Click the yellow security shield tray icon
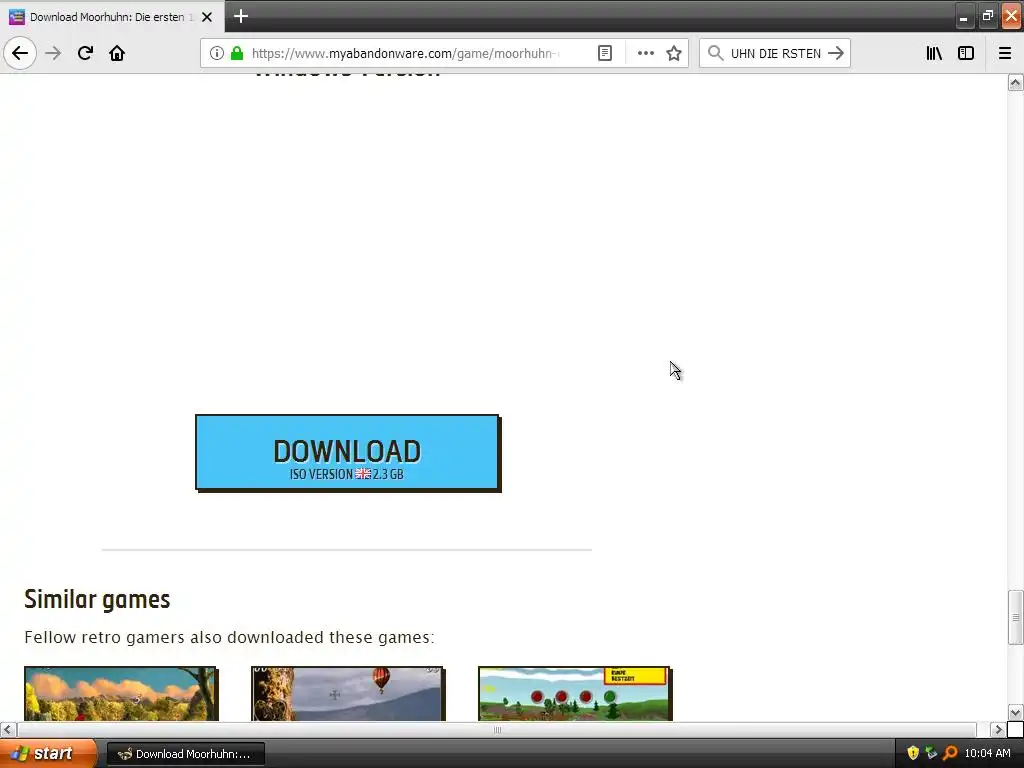 (x=913, y=753)
